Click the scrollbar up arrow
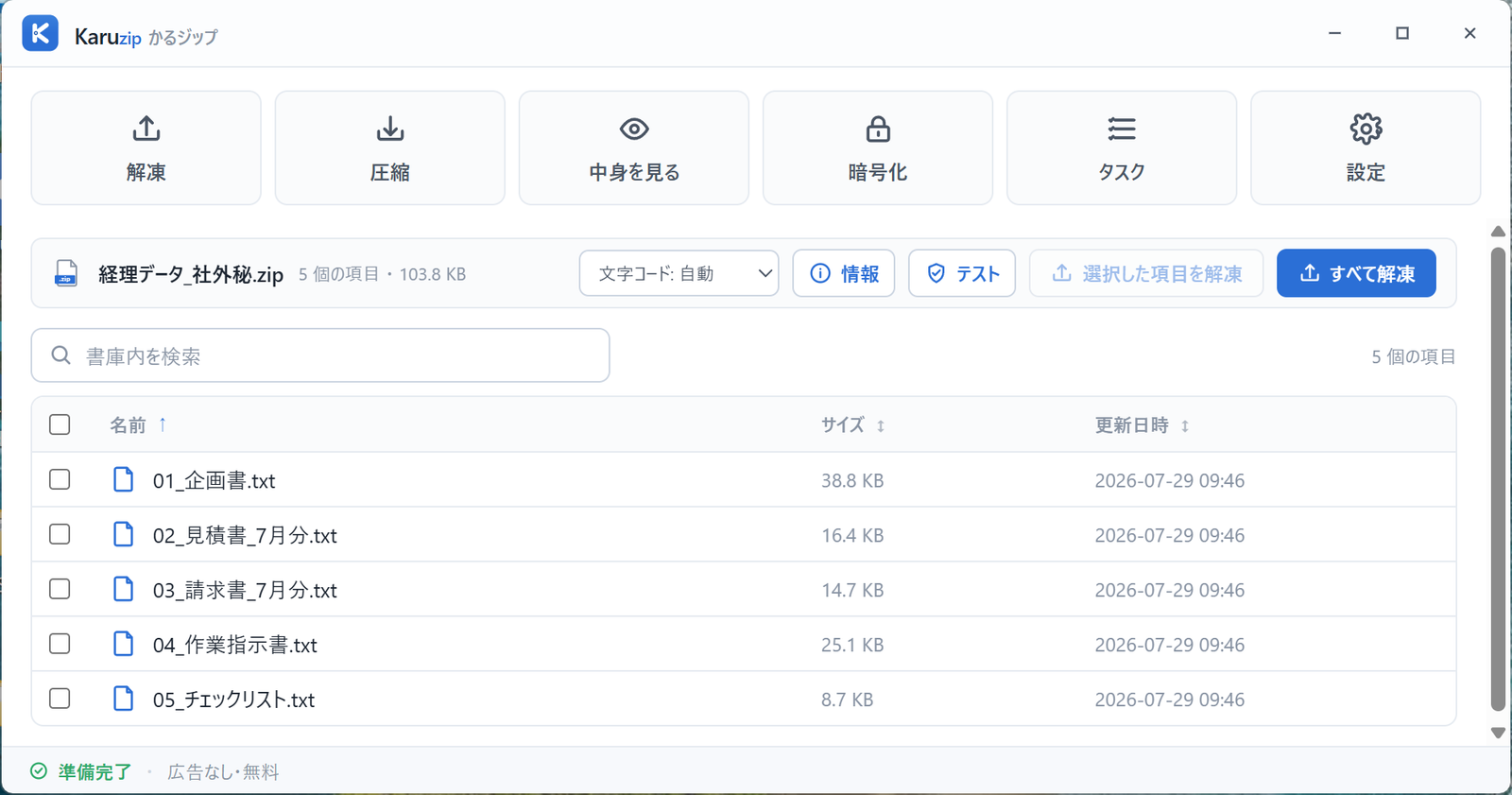The height and width of the screenshot is (795, 1512). tap(1498, 232)
